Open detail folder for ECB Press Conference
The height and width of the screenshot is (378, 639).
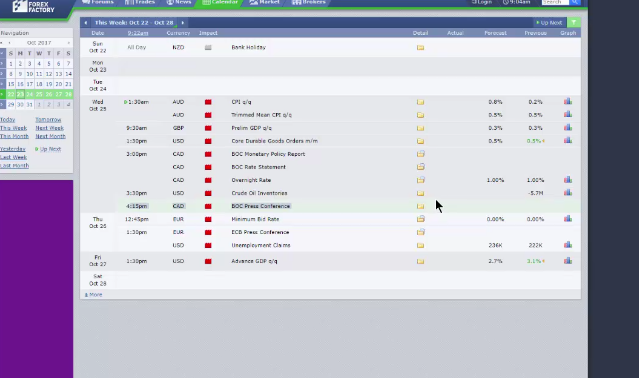tap(420, 232)
